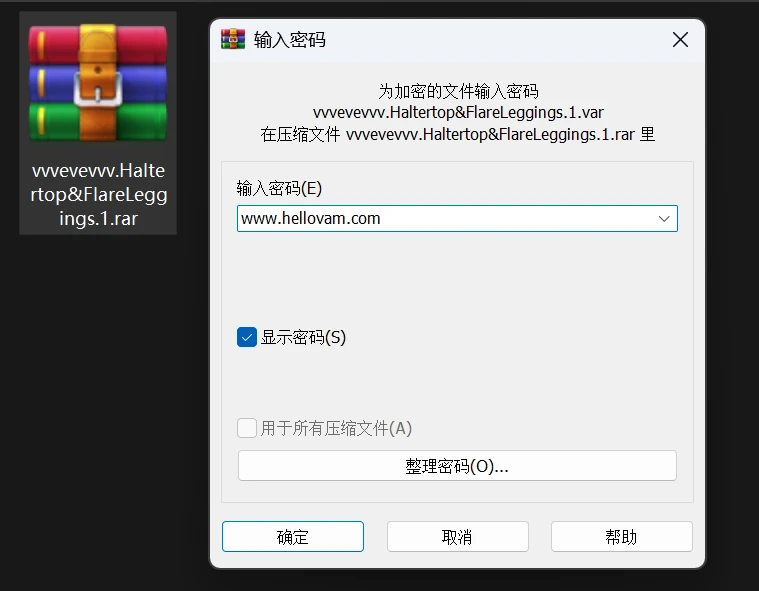This screenshot has width=759, height=591.
Task: Focus the password field showing www.hellovam.com
Action: (x=457, y=219)
